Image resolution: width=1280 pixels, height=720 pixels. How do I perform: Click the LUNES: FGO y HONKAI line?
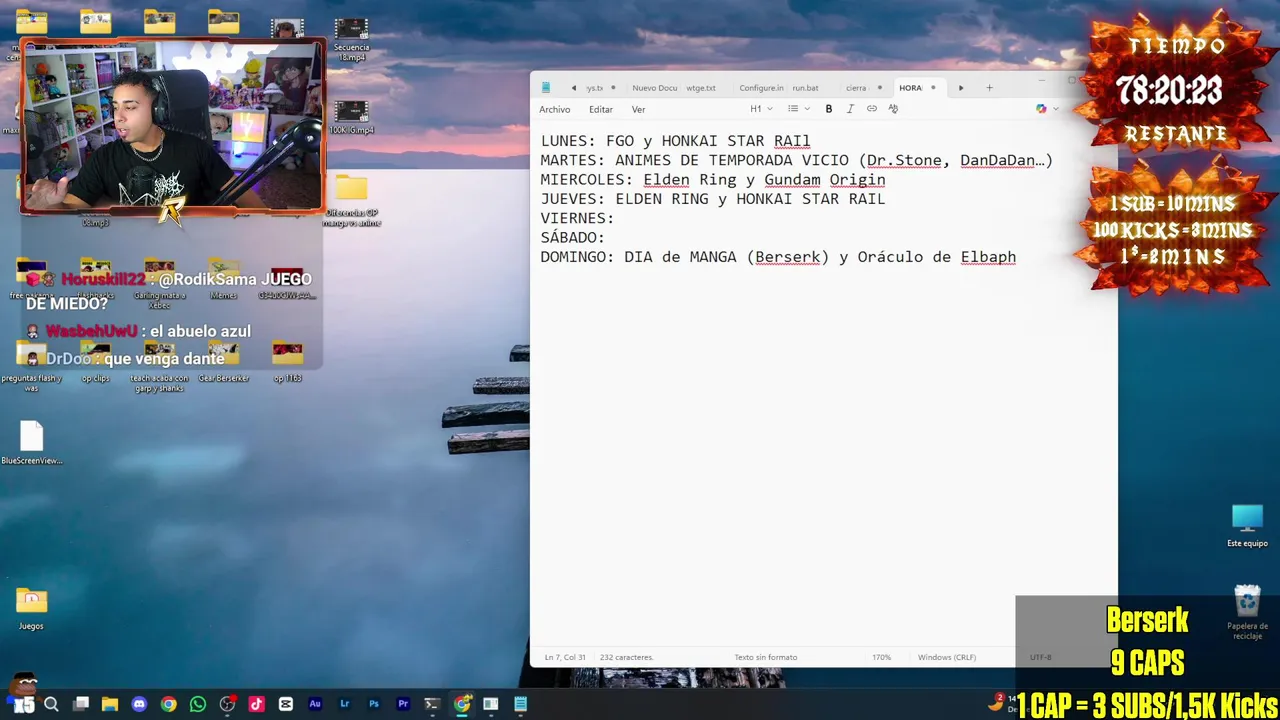pyautogui.click(x=675, y=141)
